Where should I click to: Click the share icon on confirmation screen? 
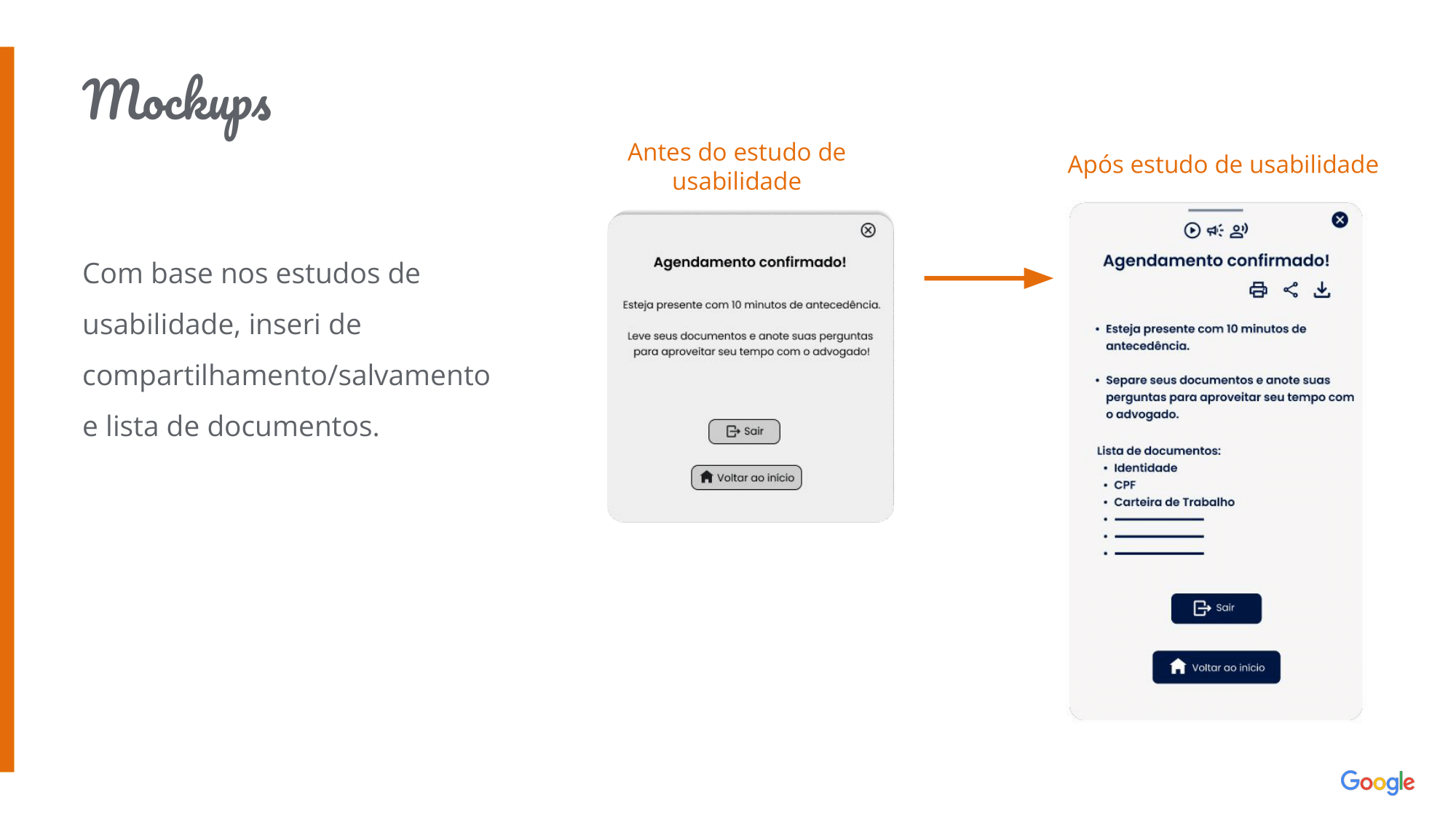[1290, 290]
